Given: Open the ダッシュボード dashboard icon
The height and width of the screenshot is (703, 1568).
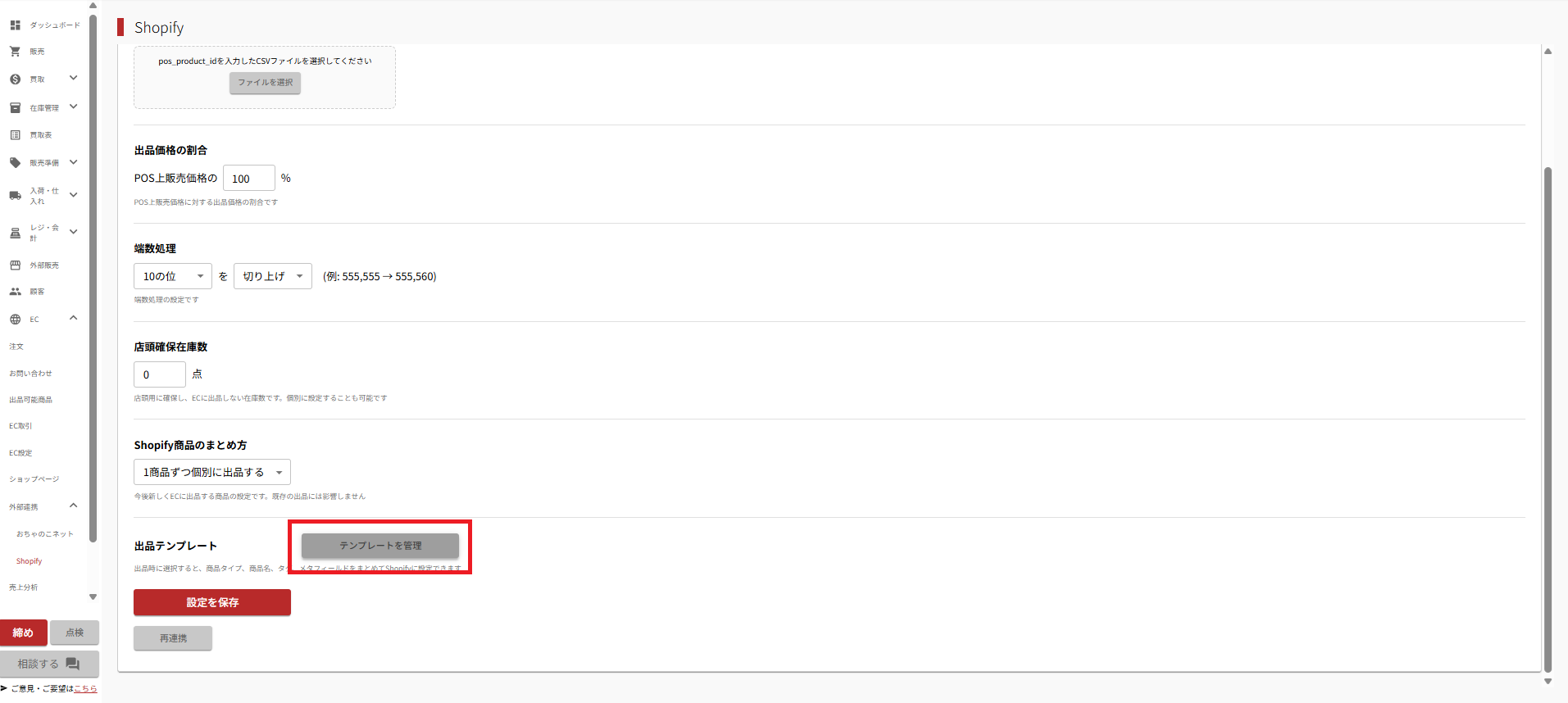Looking at the screenshot, I should click(15, 25).
